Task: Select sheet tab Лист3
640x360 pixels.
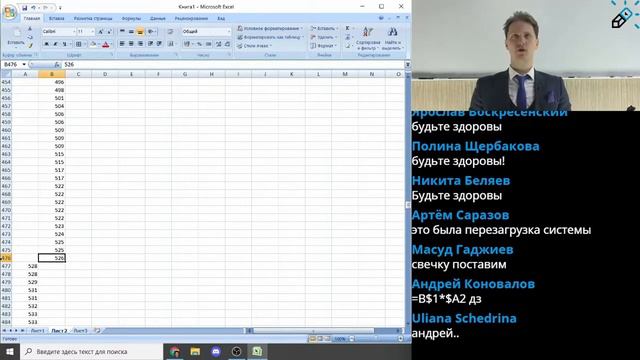Action: [x=80, y=331]
